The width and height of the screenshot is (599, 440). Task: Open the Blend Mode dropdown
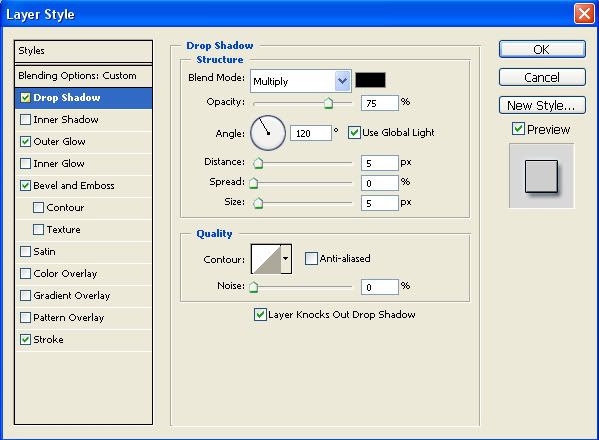click(x=301, y=81)
